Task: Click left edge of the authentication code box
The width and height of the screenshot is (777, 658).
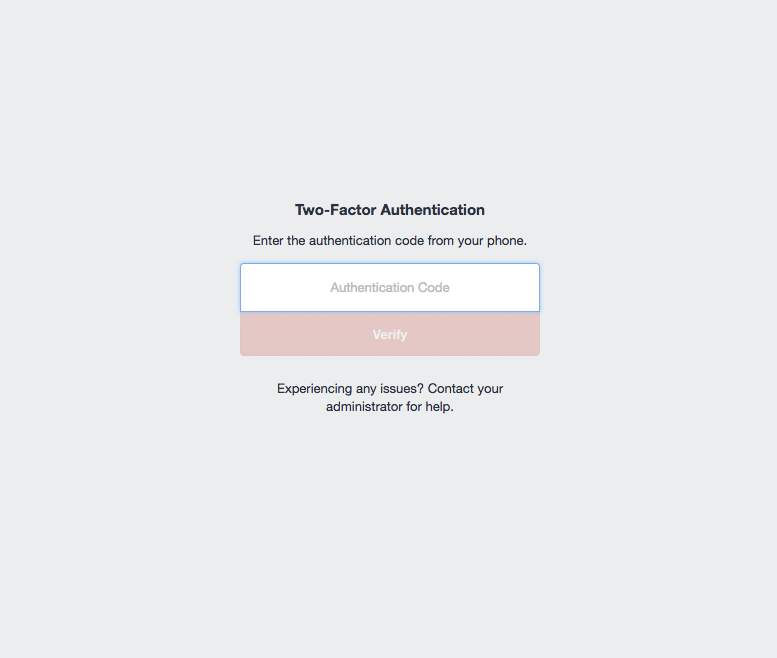Action: (248, 287)
